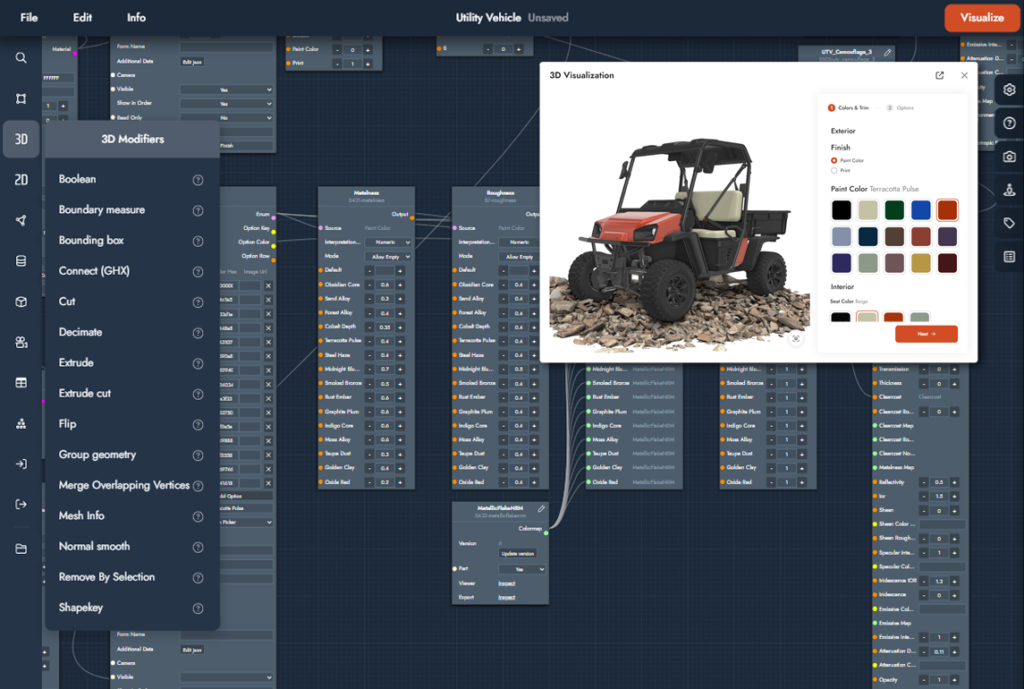Open the database icon in left sidebar
This screenshot has width=1024, height=689.
pos(21,261)
